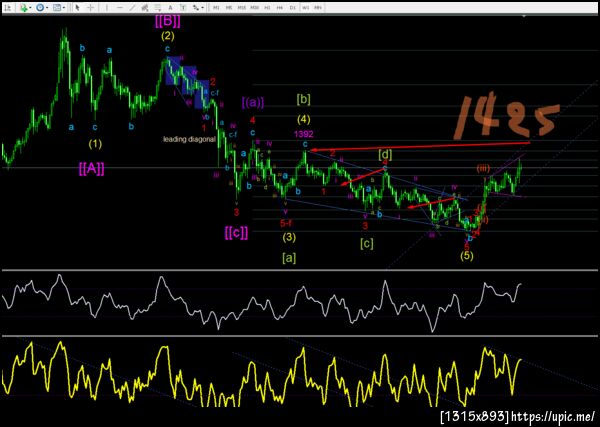Expand the indicators list dropdown arrow

[31, 8]
